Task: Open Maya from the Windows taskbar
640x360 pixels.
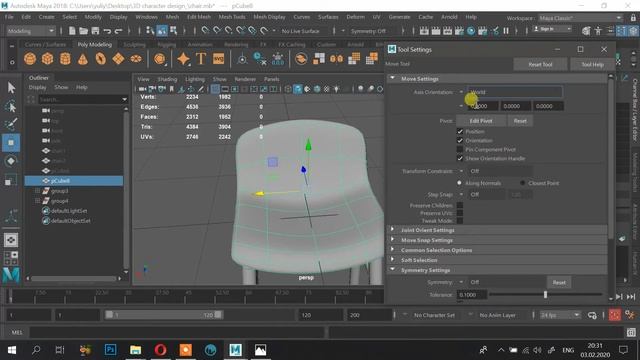Action: tap(235, 350)
